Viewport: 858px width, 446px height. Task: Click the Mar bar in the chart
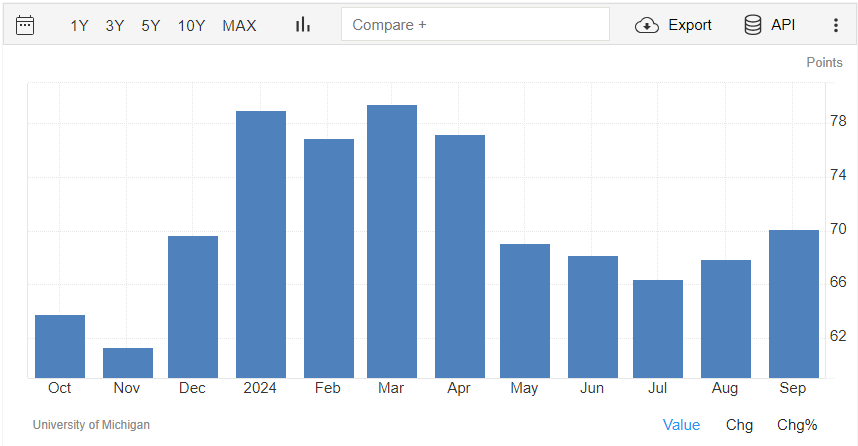392,241
